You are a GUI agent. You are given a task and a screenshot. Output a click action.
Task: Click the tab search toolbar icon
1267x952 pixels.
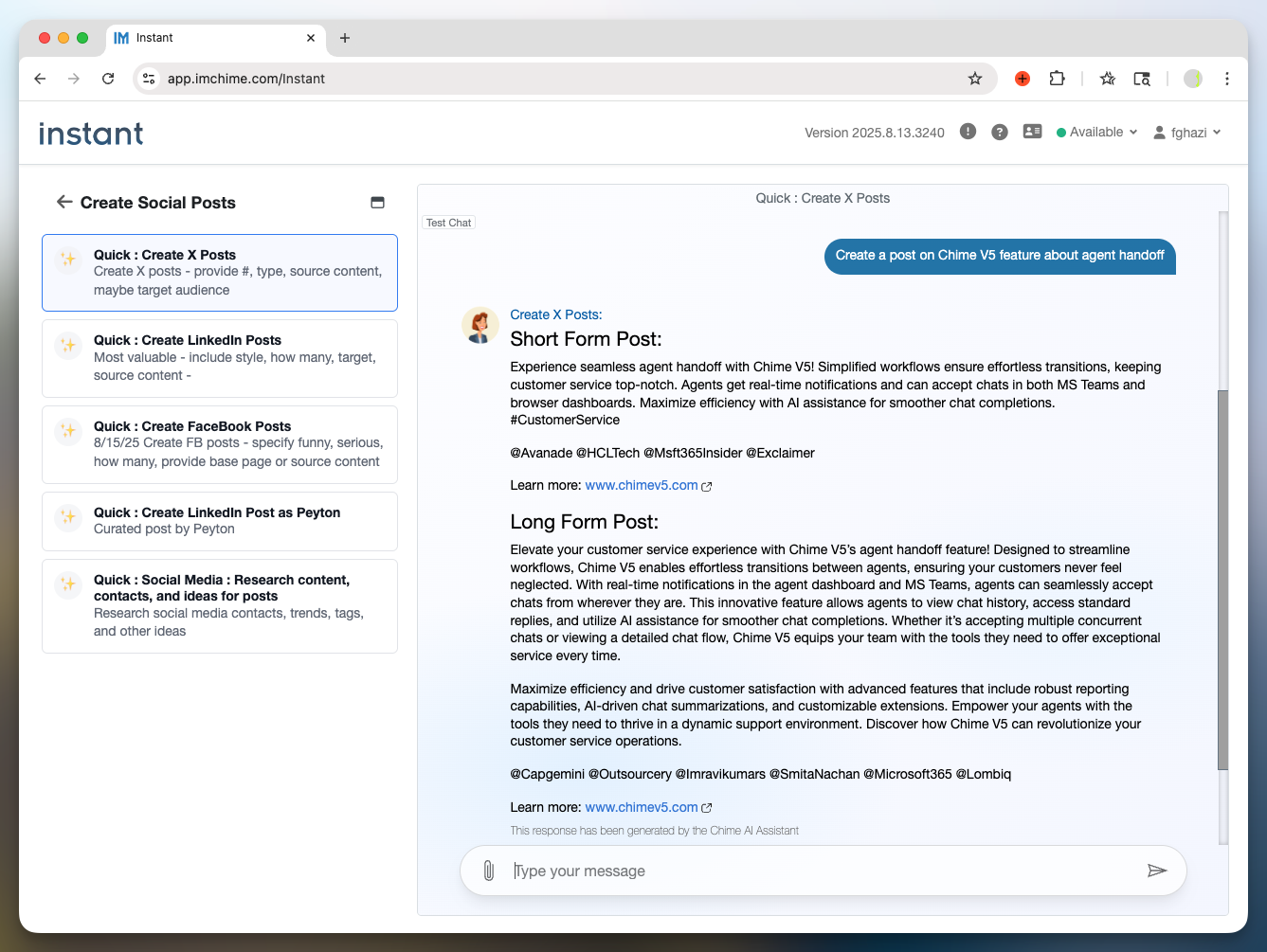(1143, 79)
